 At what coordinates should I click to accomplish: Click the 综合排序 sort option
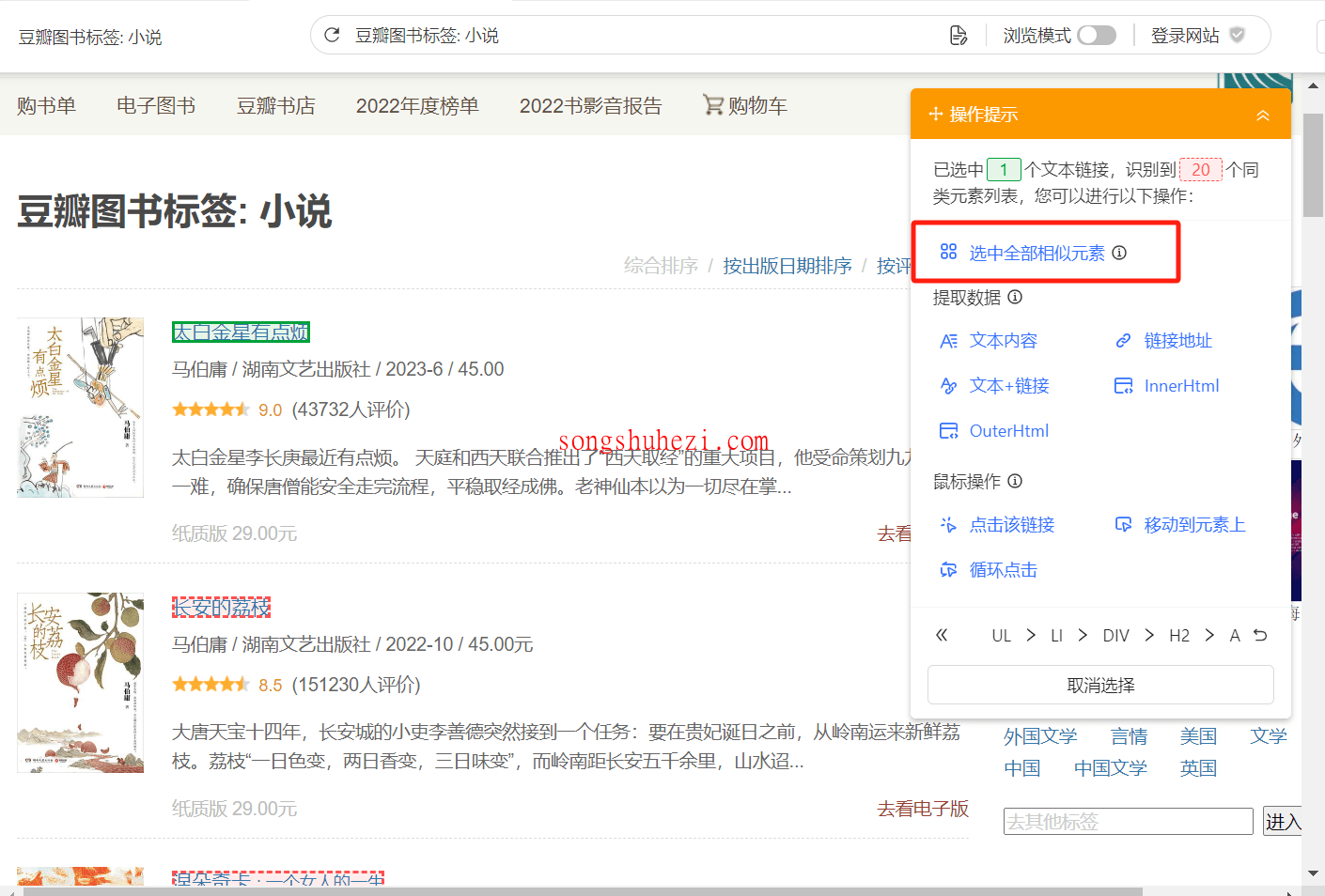(661, 266)
